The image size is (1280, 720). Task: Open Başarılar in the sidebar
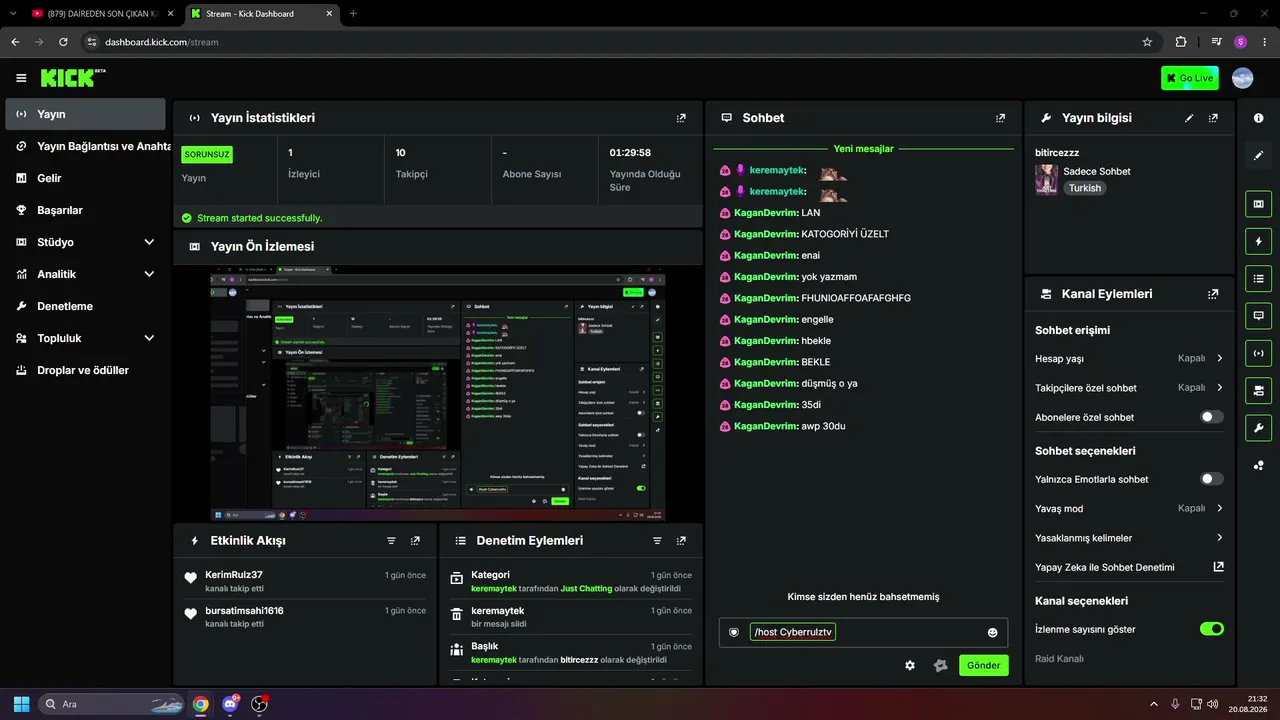pos(85,210)
